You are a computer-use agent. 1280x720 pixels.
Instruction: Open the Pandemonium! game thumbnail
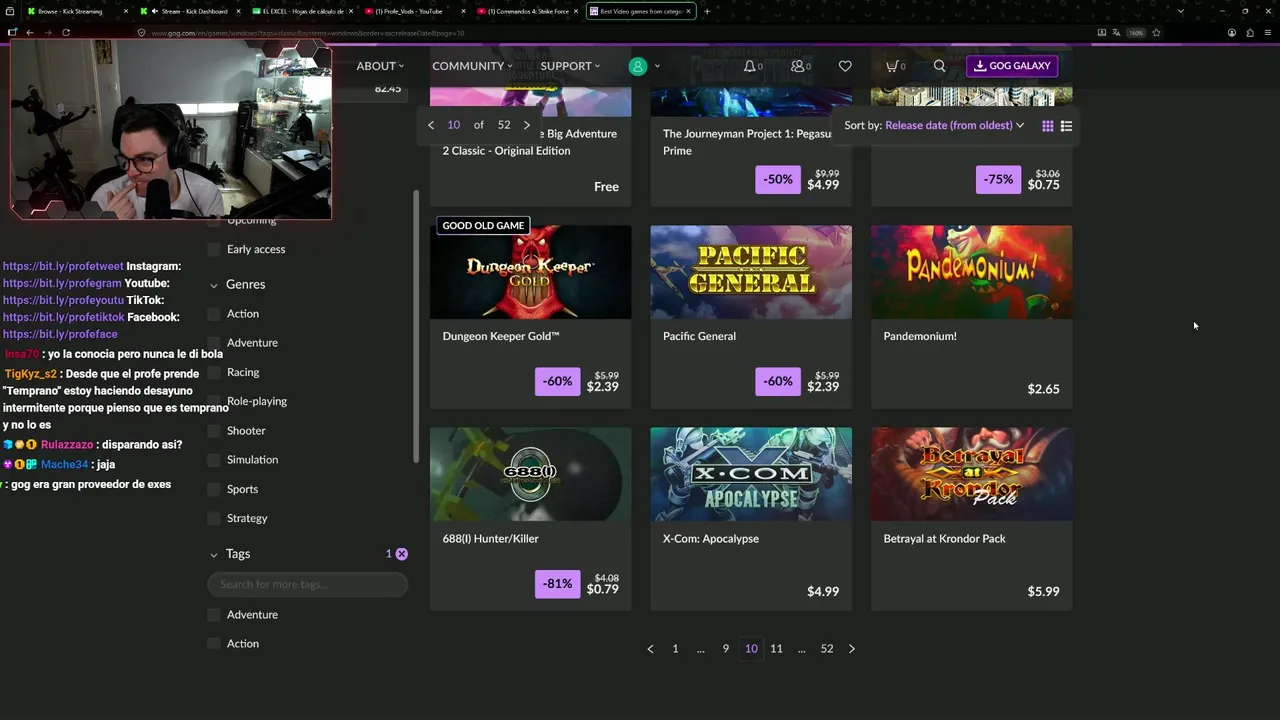click(x=972, y=272)
